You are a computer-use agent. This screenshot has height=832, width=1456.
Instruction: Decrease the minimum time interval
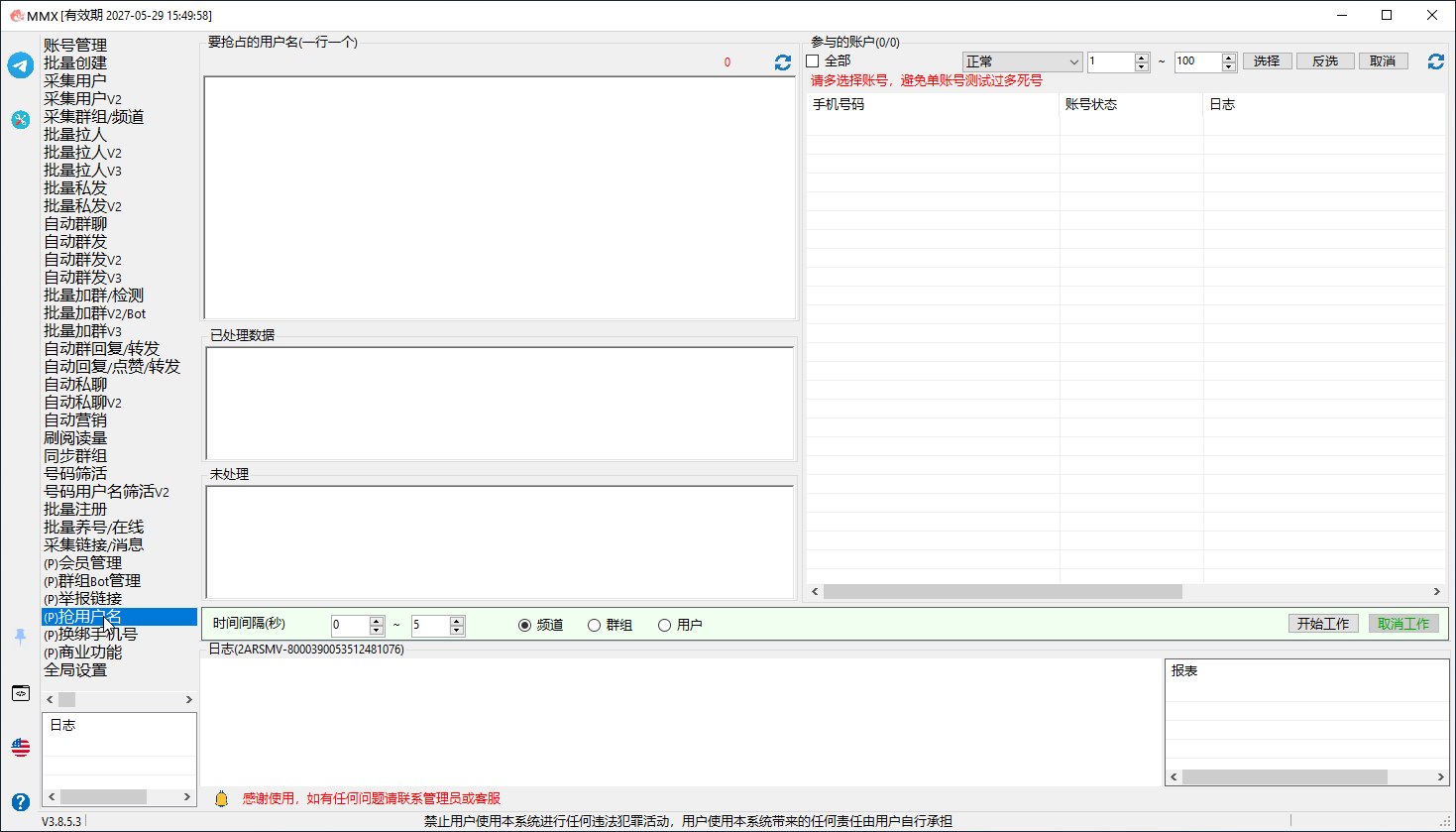(x=376, y=630)
